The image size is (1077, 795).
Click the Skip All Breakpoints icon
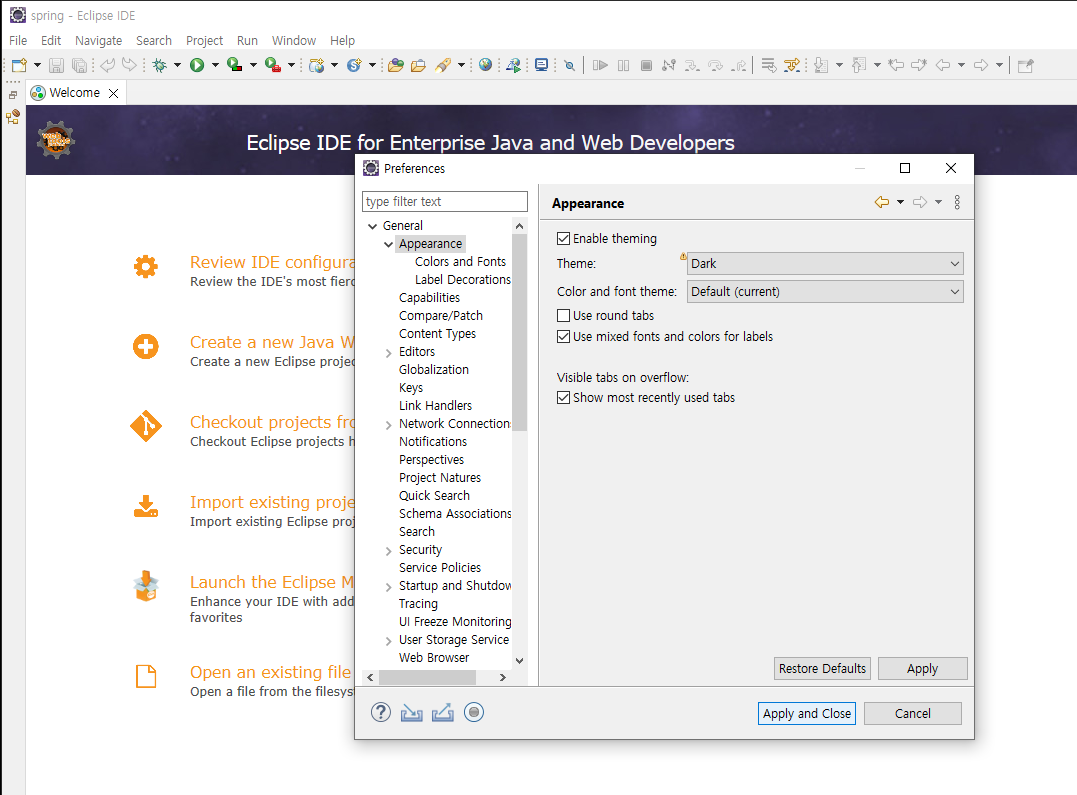[569, 65]
